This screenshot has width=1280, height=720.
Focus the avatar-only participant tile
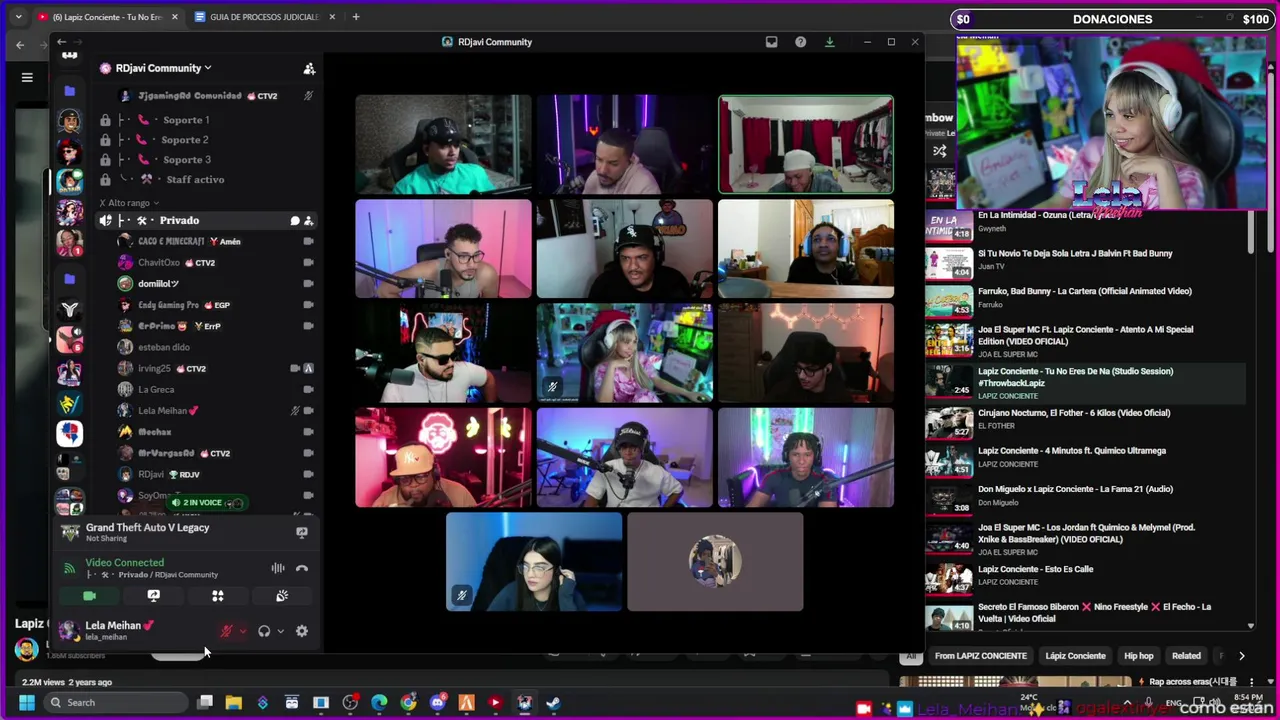[715, 561]
